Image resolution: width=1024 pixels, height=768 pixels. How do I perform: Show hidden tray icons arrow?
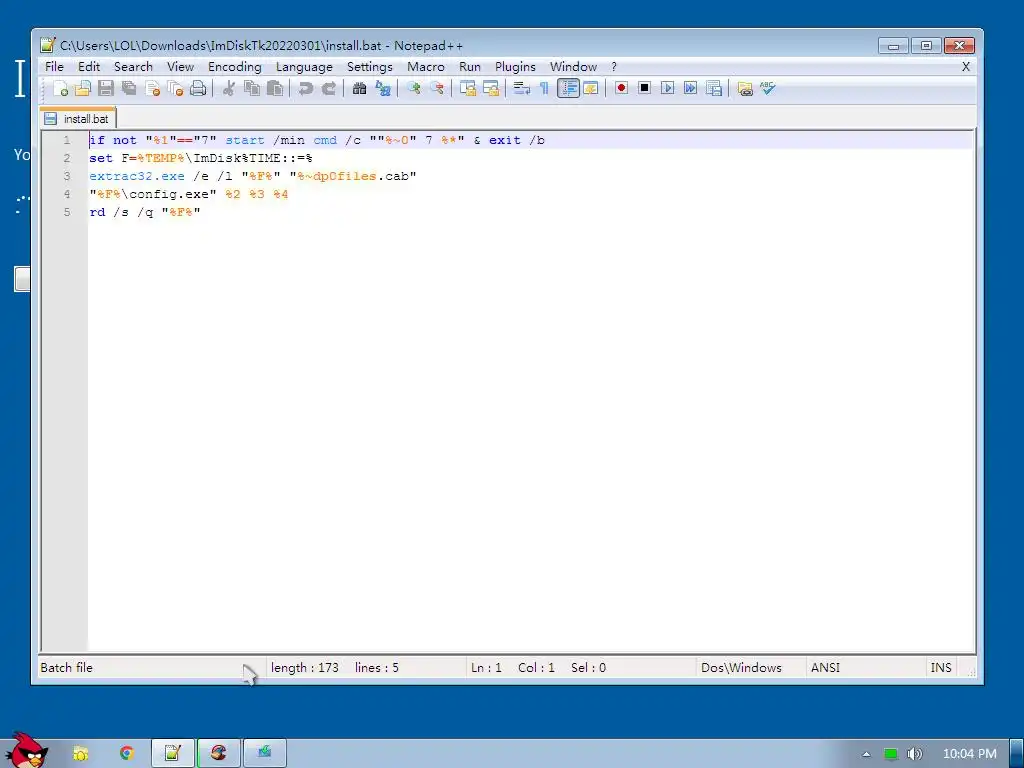[867, 754]
